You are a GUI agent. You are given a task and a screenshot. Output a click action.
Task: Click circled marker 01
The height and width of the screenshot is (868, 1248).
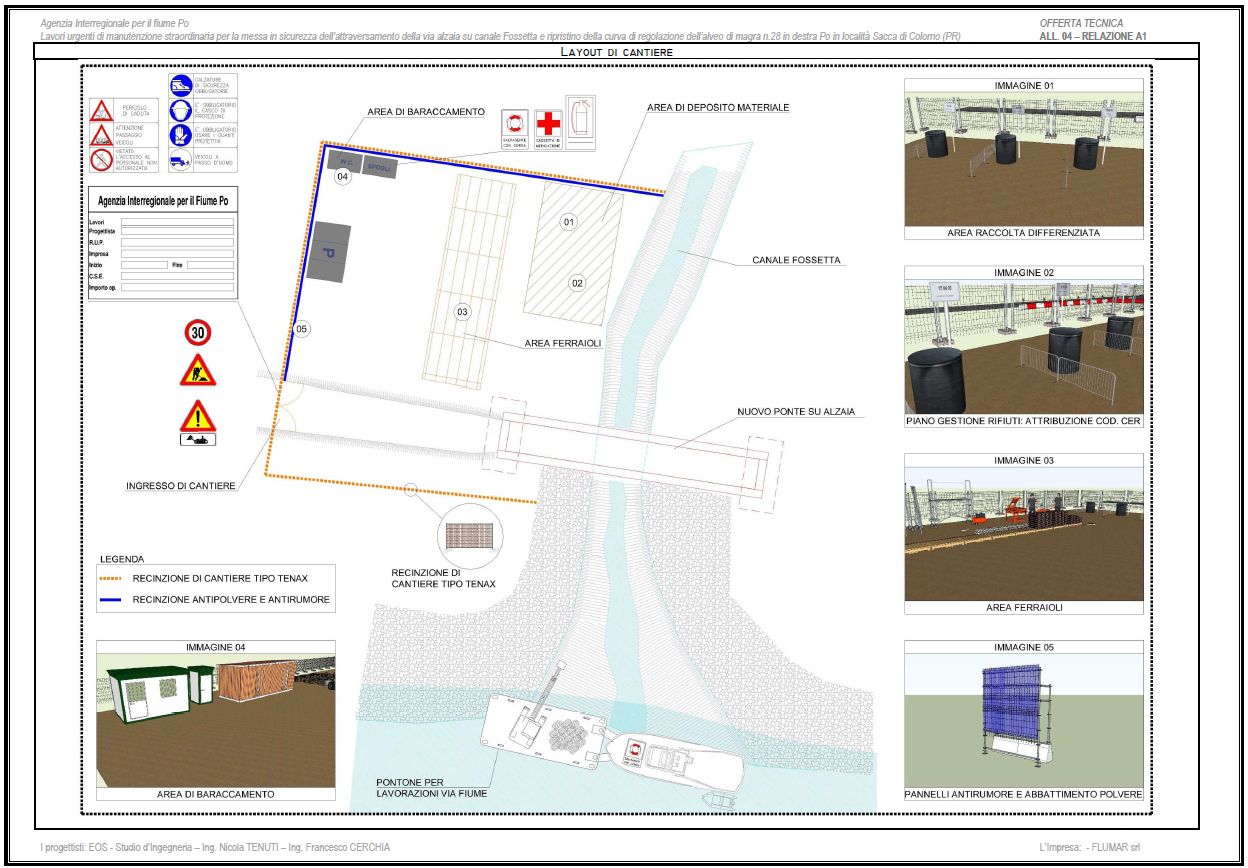point(569,221)
